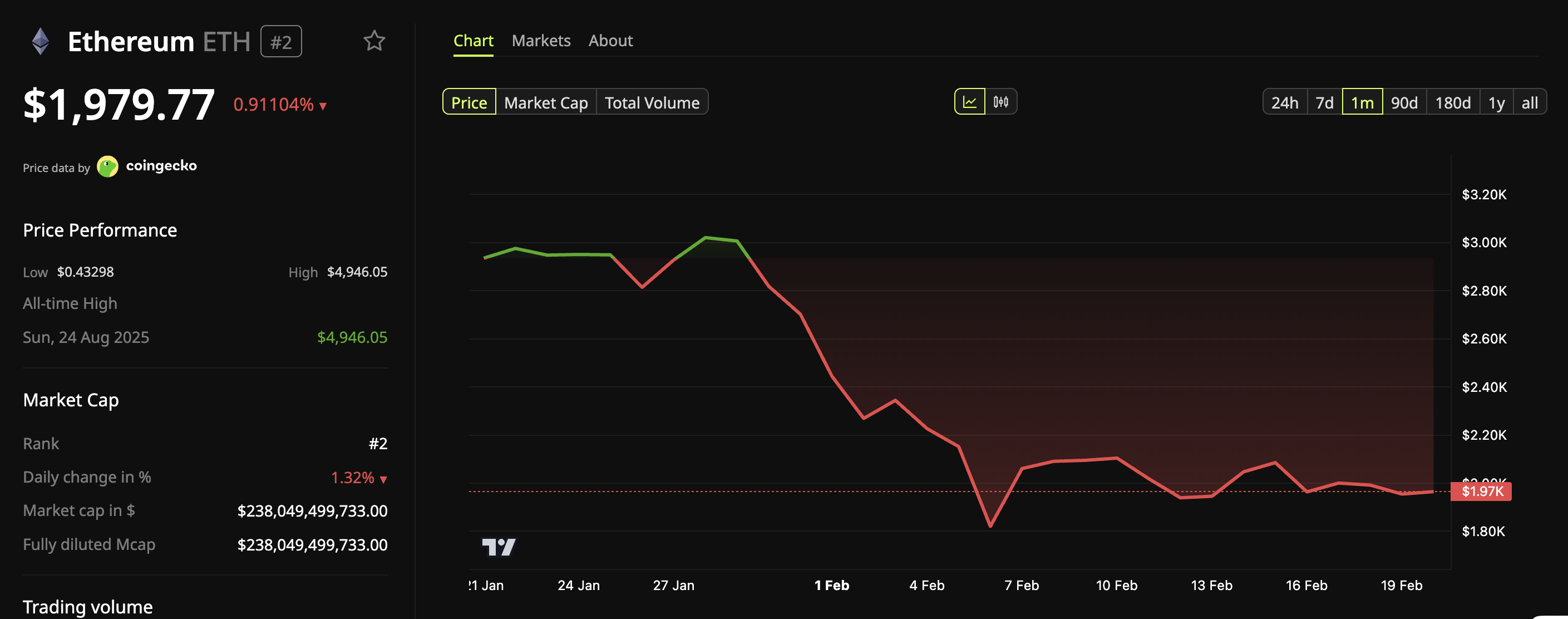The image size is (1568, 619).
Task: Select the 90d time range
Action: click(1404, 102)
